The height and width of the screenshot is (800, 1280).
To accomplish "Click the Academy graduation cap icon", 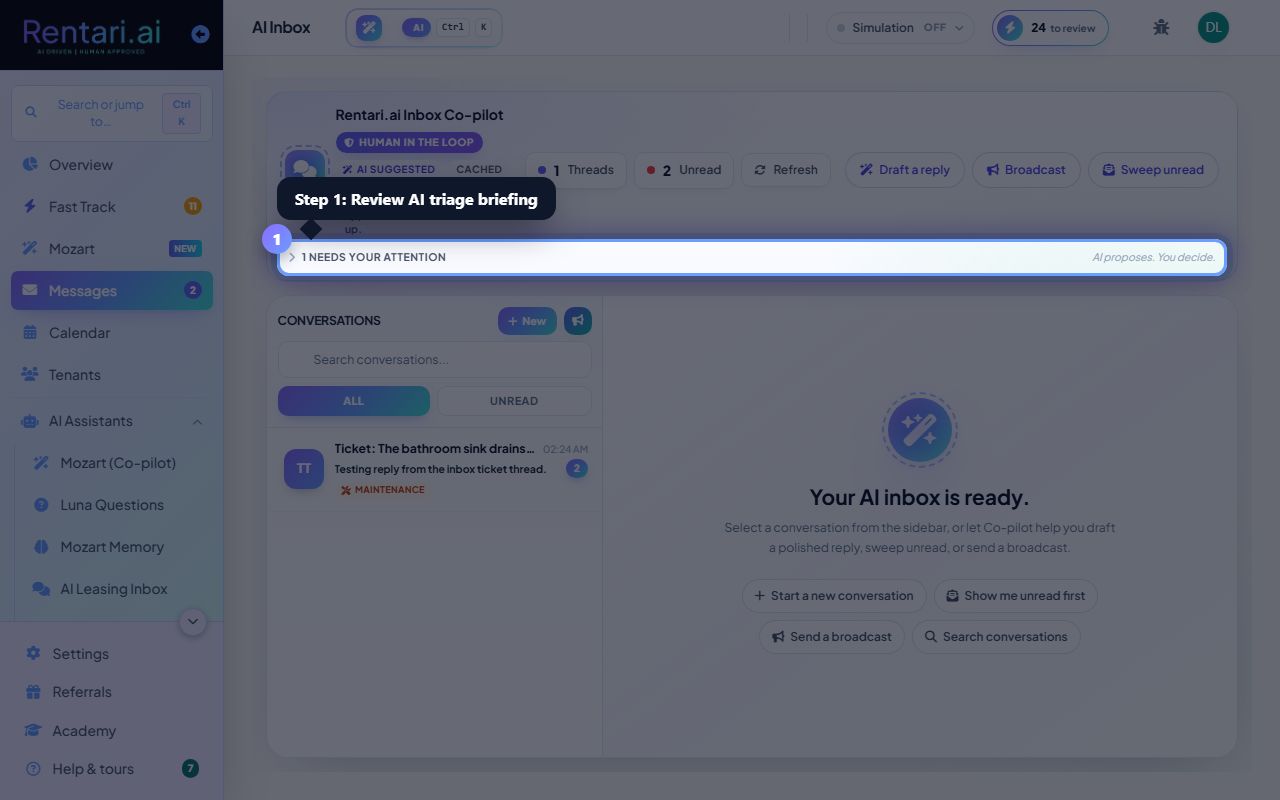I will coord(33,731).
